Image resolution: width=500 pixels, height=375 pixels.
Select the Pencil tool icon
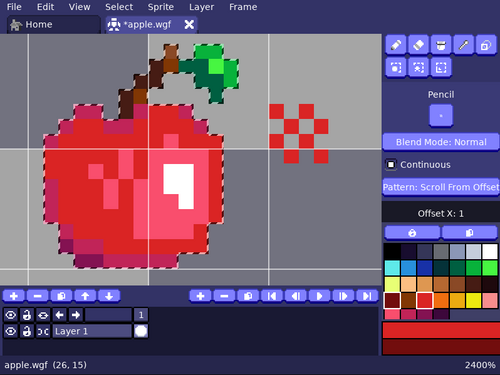click(x=396, y=45)
